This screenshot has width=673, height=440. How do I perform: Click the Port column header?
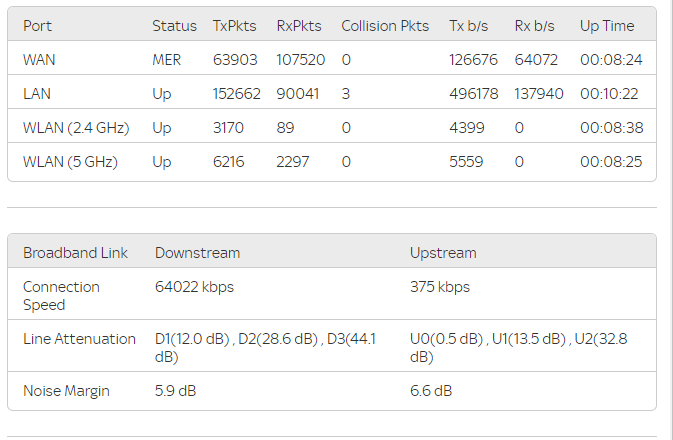point(39,26)
